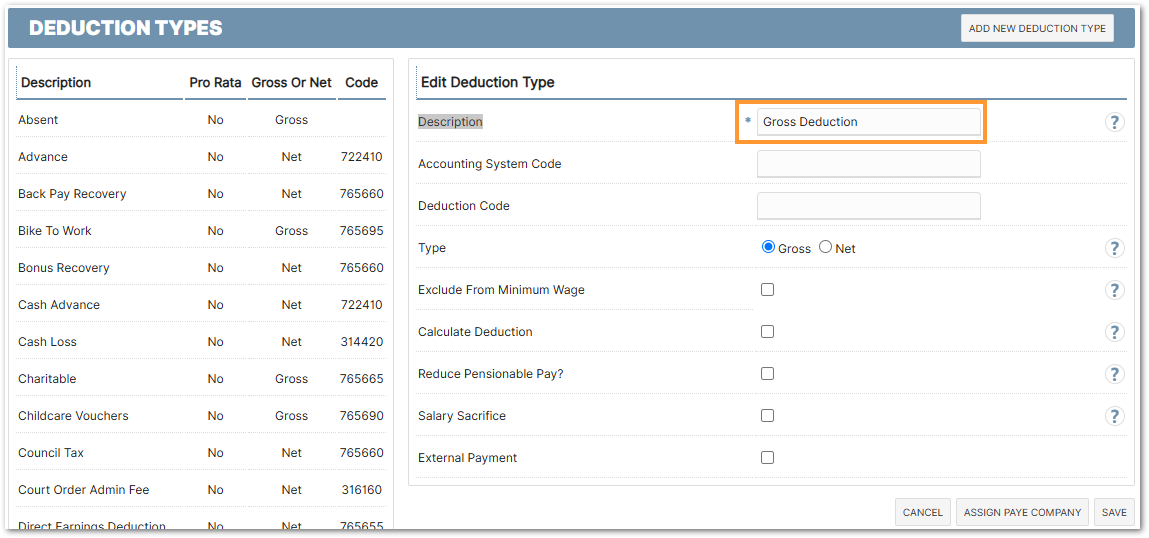This screenshot has width=1149, height=538.
Task: Select the Gross radio button
Action: pyautogui.click(x=768, y=247)
